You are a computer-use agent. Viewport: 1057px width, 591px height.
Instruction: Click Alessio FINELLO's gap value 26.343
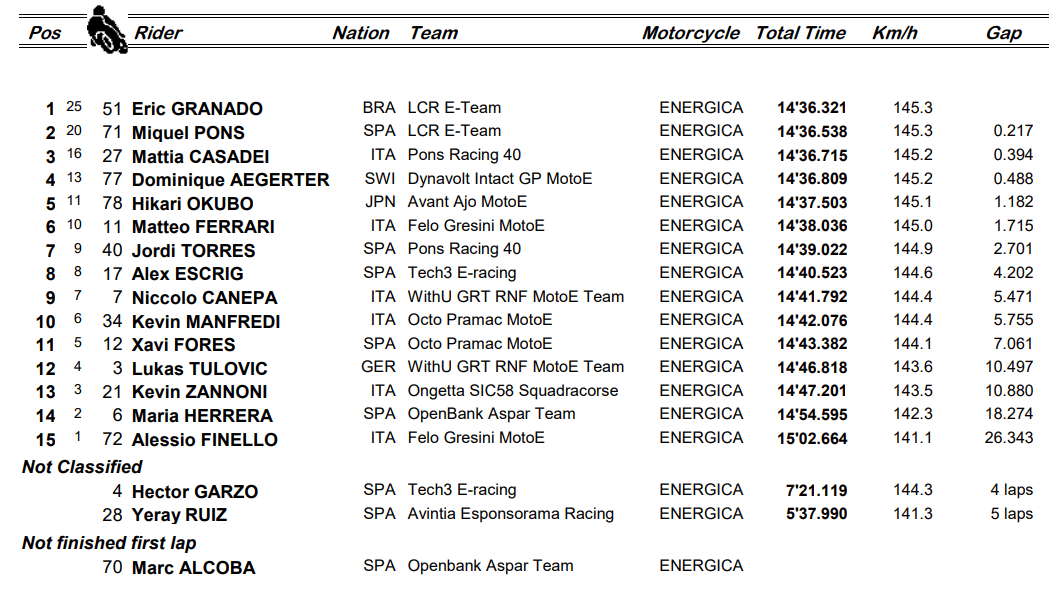1007,438
